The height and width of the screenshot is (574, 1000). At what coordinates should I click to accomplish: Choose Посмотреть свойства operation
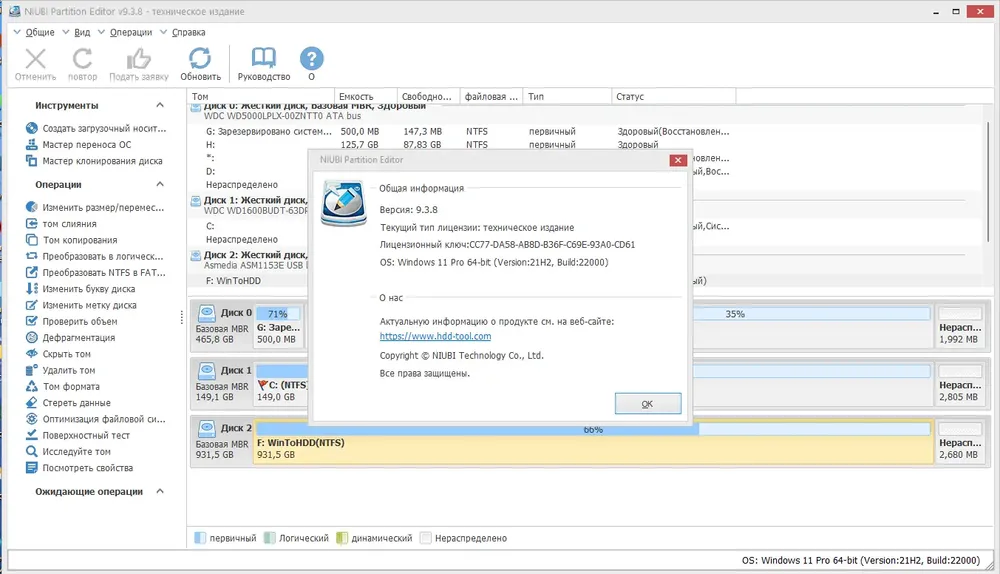(80, 467)
